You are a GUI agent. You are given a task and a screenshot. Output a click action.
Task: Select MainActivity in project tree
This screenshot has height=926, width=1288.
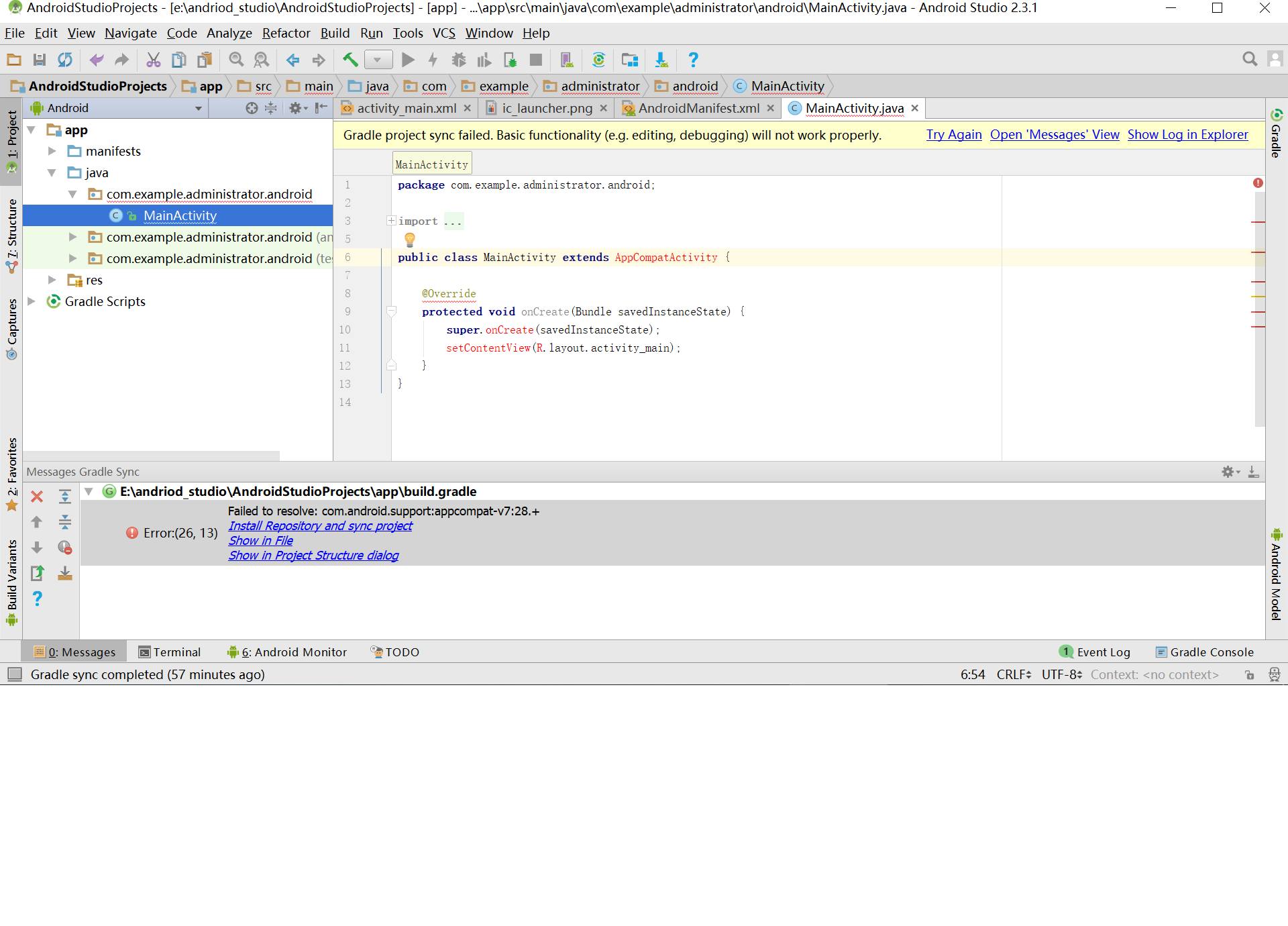tap(178, 215)
